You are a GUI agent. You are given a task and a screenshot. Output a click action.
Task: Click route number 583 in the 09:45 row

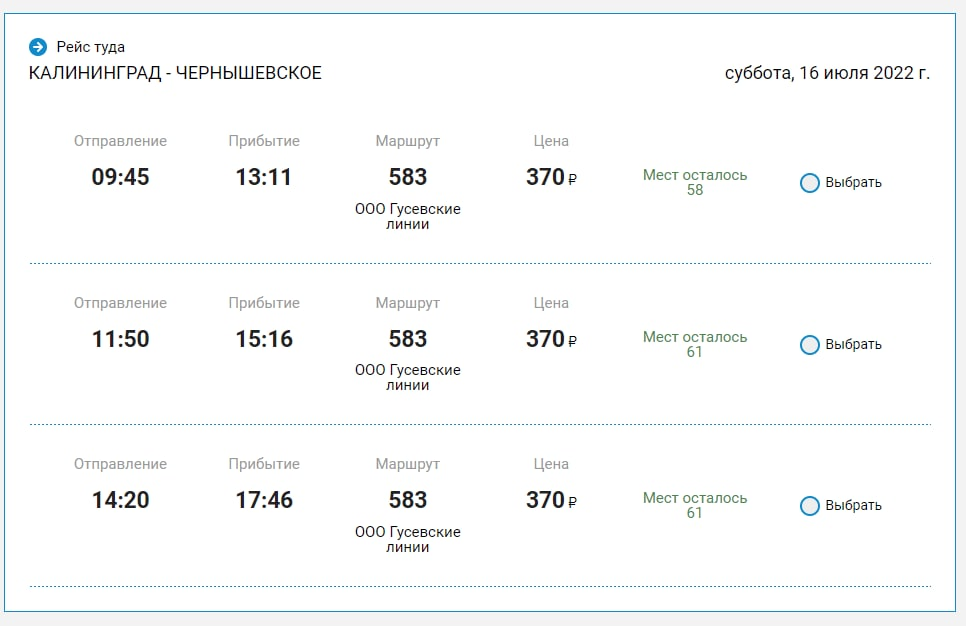click(408, 178)
